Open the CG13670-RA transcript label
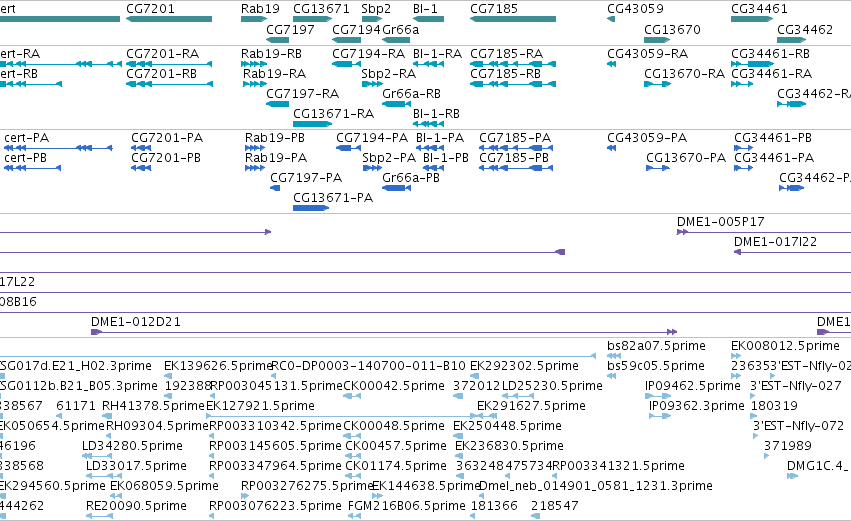This screenshot has width=851, height=521. pos(684,73)
